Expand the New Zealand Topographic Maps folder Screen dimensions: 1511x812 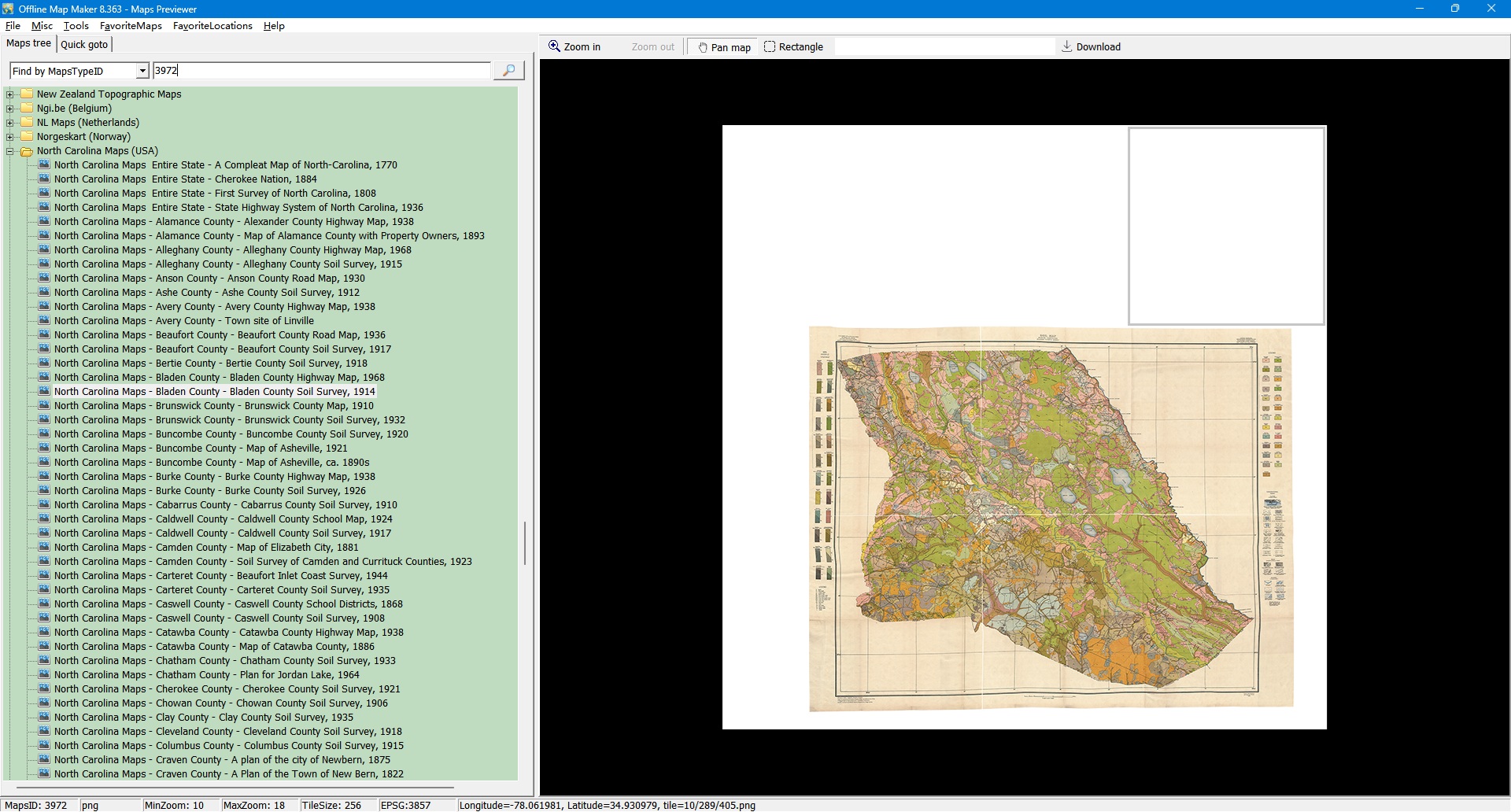tap(10, 94)
